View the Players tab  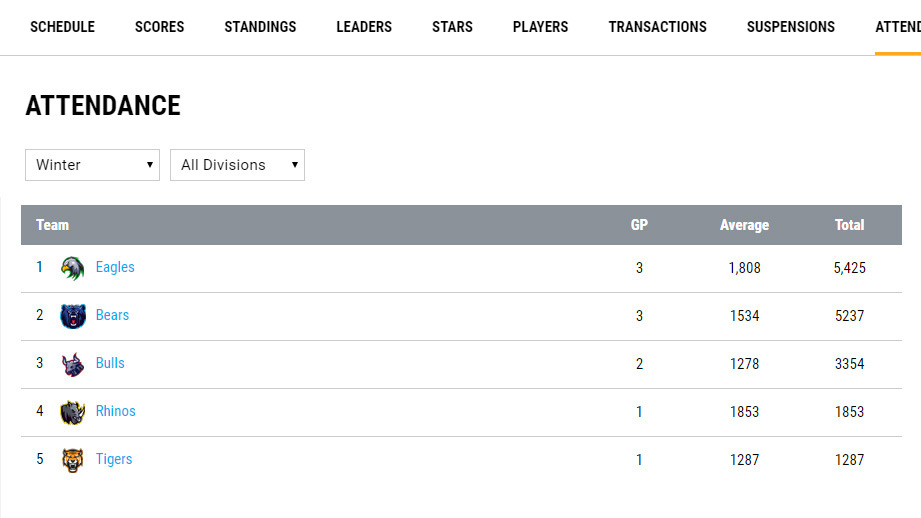point(540,27)
